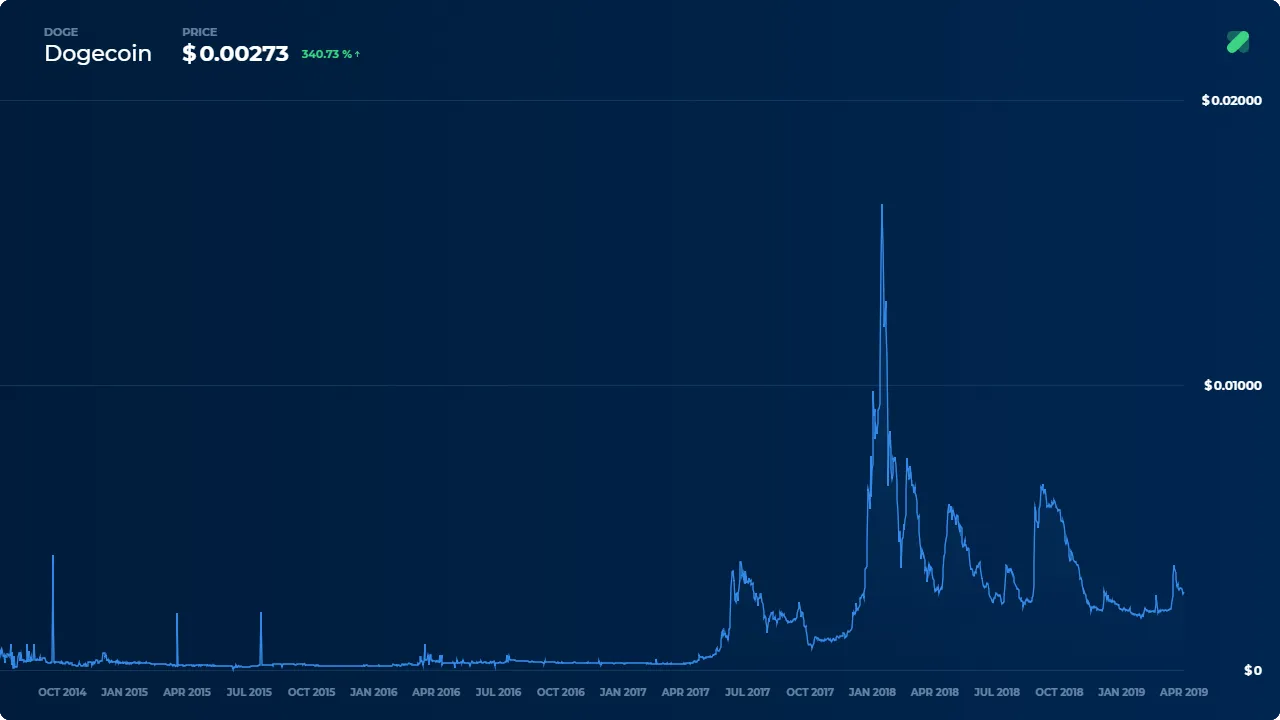Screen dimensions: 1280x720
Task: Click the $0.00273 price value
Action: 235,54
